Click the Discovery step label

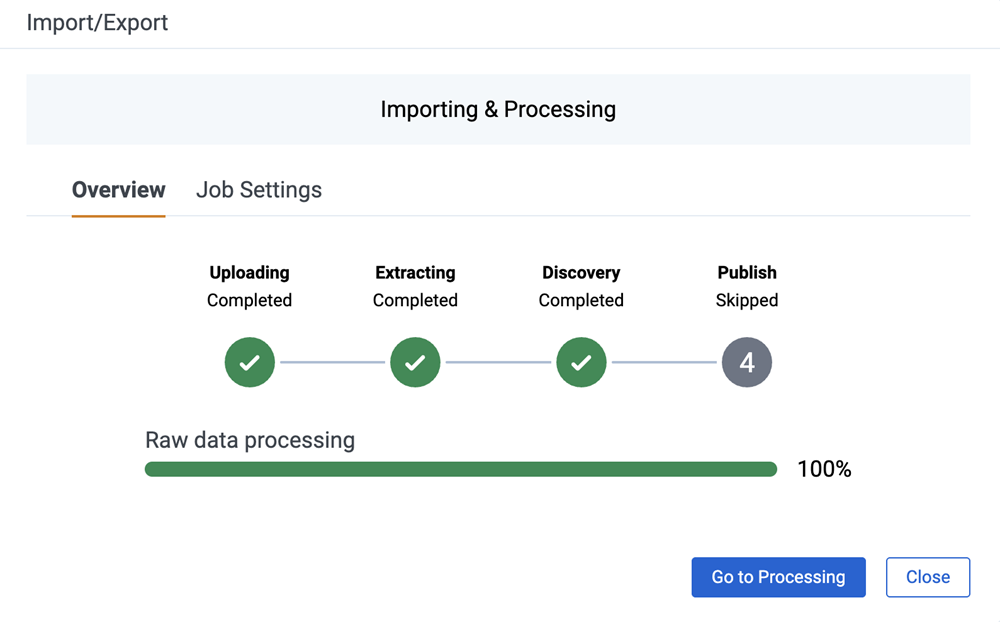(x=581, y=272)
